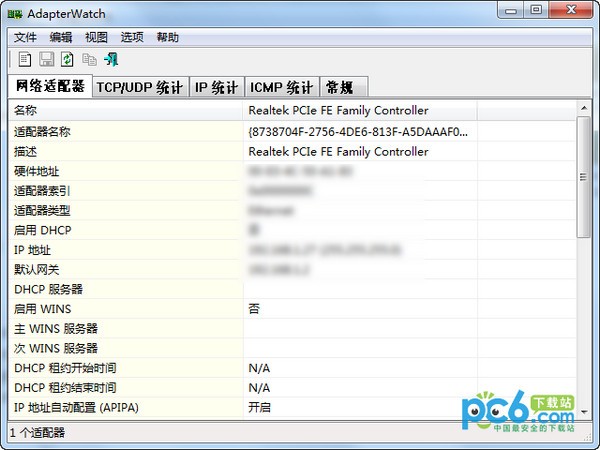Open the 编辑 menu
The height and width of the screenshot is (450, 600).
[61, 37]
